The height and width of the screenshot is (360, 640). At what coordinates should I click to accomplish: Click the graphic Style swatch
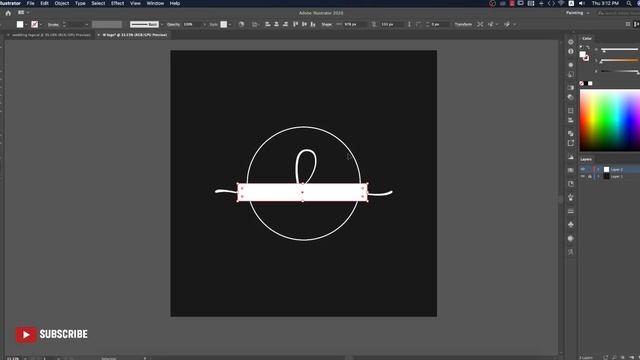pyautogui.click(x=224, y=24)
